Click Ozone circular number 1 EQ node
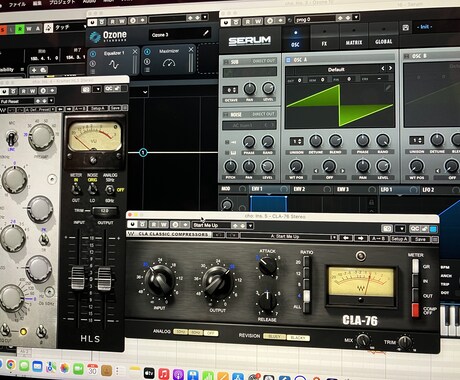 click(143, 153)
